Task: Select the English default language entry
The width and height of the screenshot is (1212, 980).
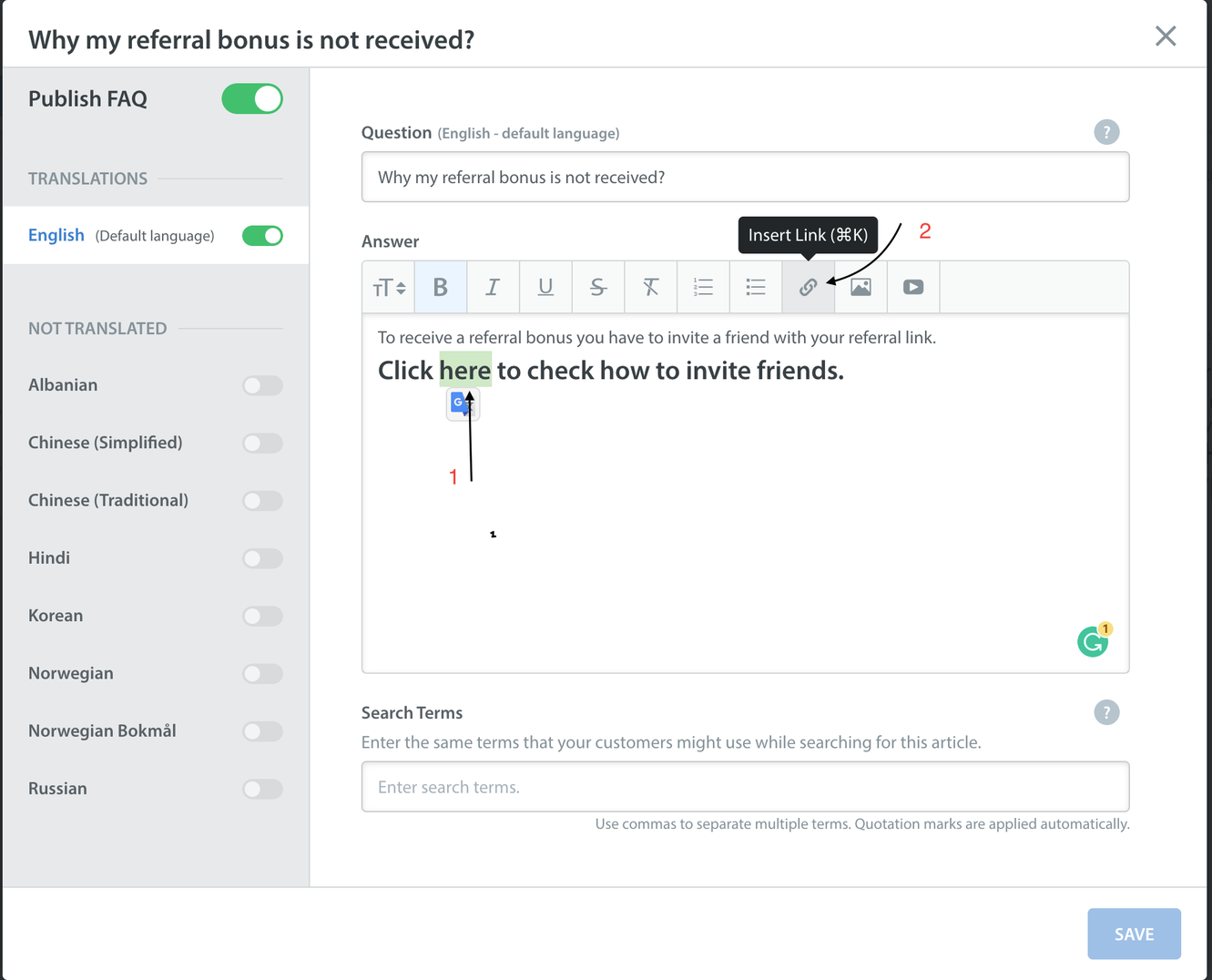Action: point(56,235)
